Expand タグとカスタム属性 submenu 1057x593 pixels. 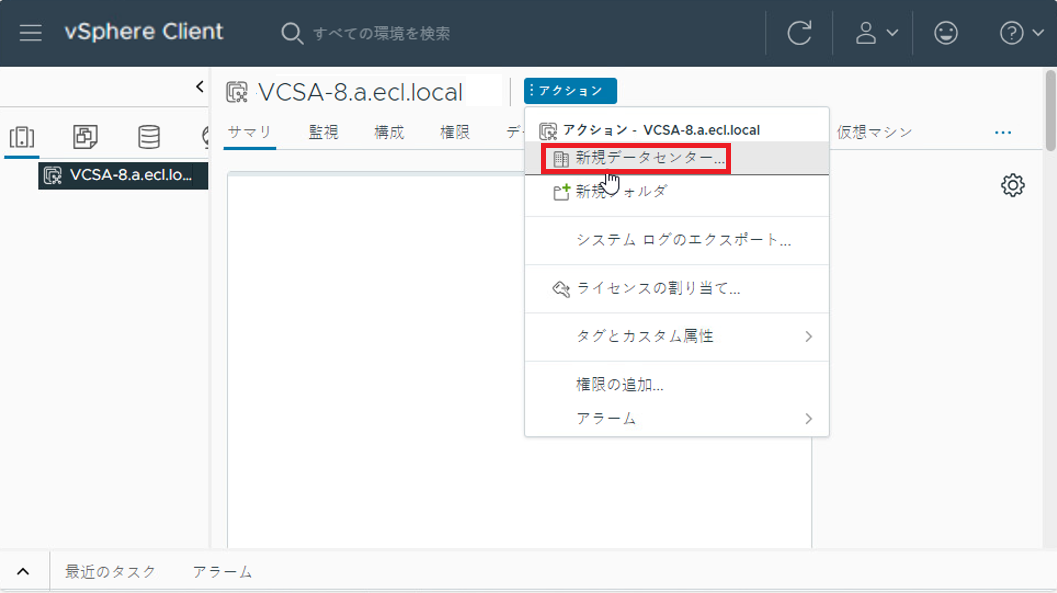click(x=677, y=336)
